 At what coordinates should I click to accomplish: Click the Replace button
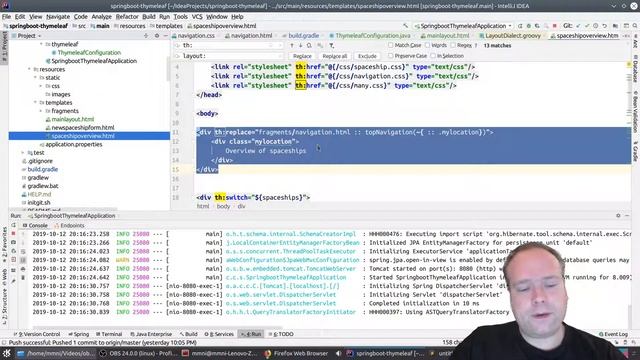[x=302, y=56]
